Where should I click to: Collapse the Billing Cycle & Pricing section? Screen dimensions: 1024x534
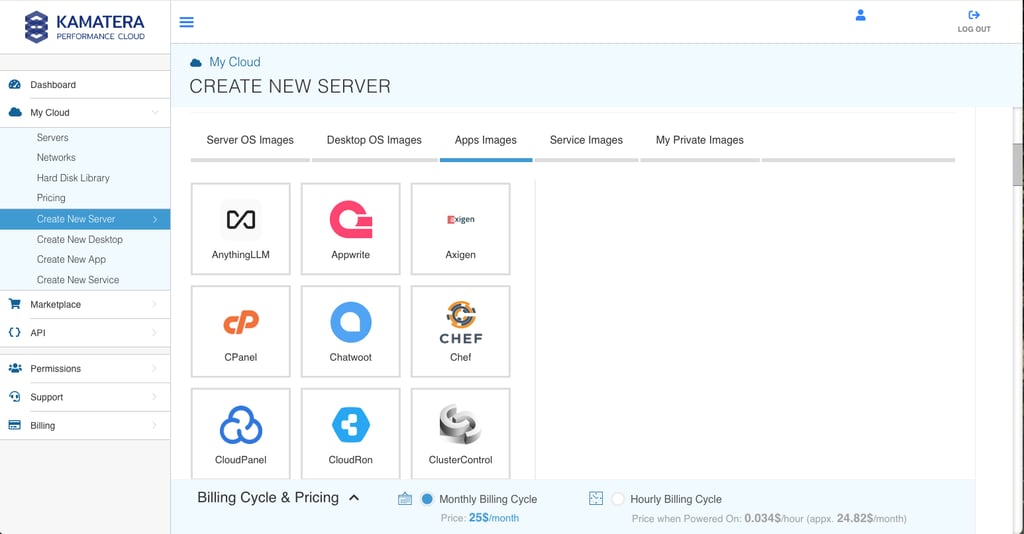pyautogui.click(x=354, y=497)
